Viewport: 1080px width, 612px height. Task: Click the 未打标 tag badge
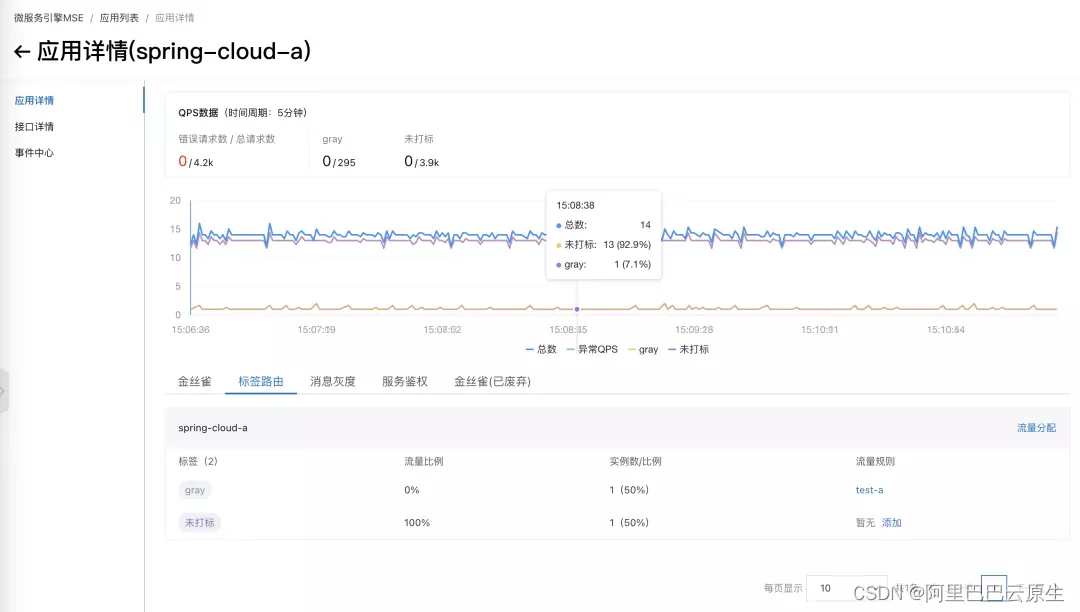click(200, 523)
